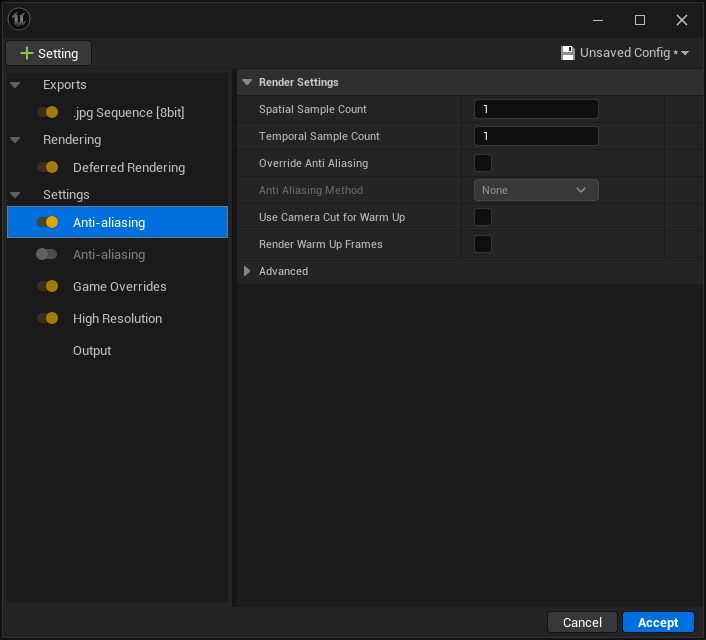
Task: Select the Game Overrides row
Action: coord(118,286)
